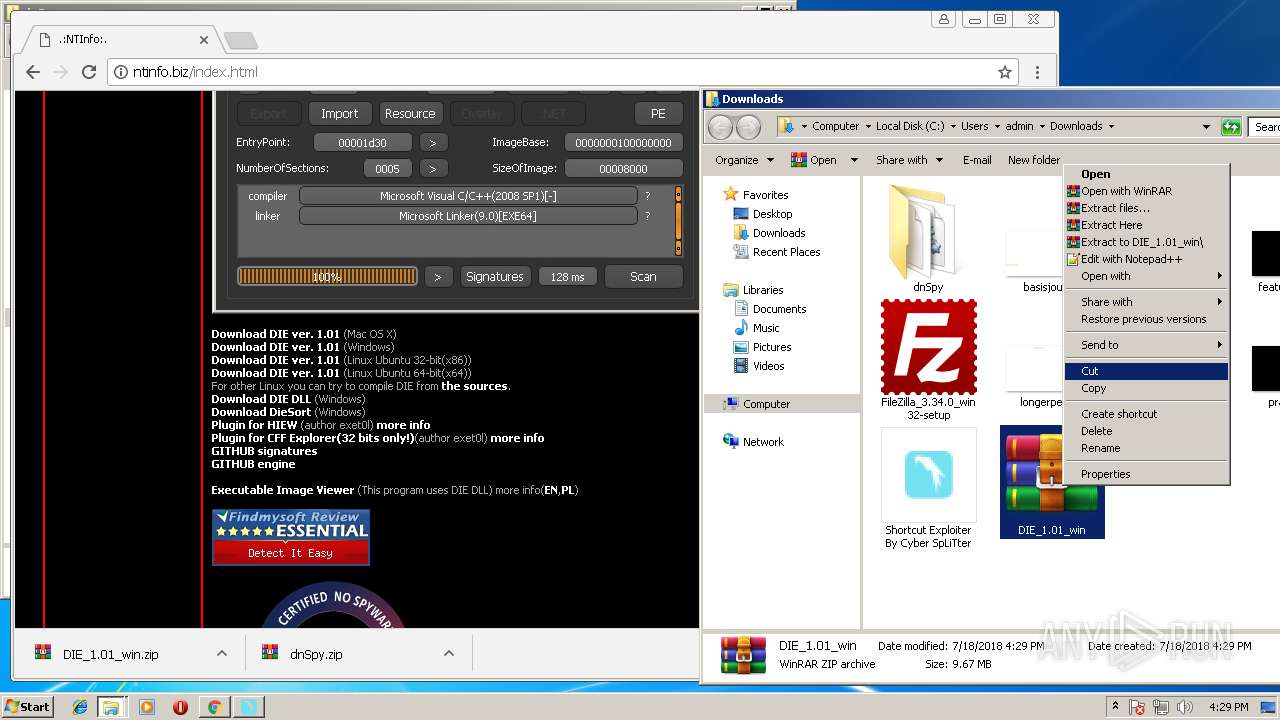1280x720 pixels.
Task: Choose Open with WinRAR
Action: click(x=1146, y=191)
